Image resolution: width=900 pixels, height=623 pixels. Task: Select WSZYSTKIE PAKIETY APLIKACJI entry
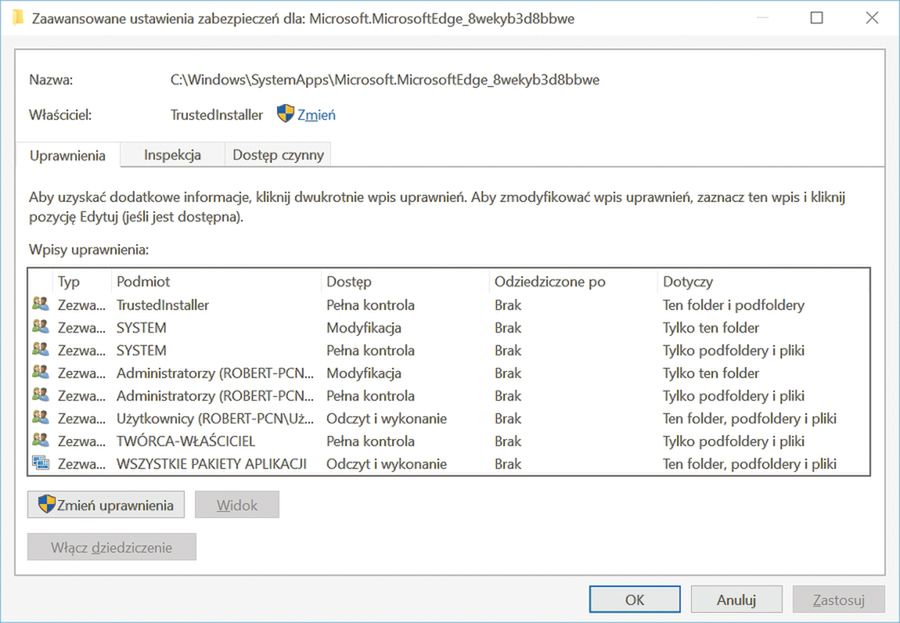click(449, 463)
